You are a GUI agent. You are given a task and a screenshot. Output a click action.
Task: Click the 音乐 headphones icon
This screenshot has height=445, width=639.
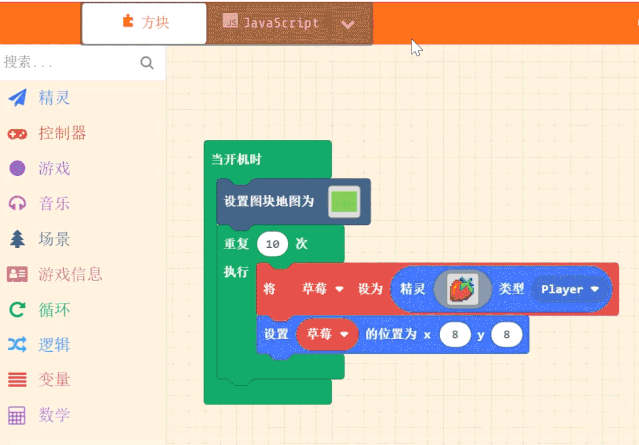pyautogui.click(x=17, y=203)
